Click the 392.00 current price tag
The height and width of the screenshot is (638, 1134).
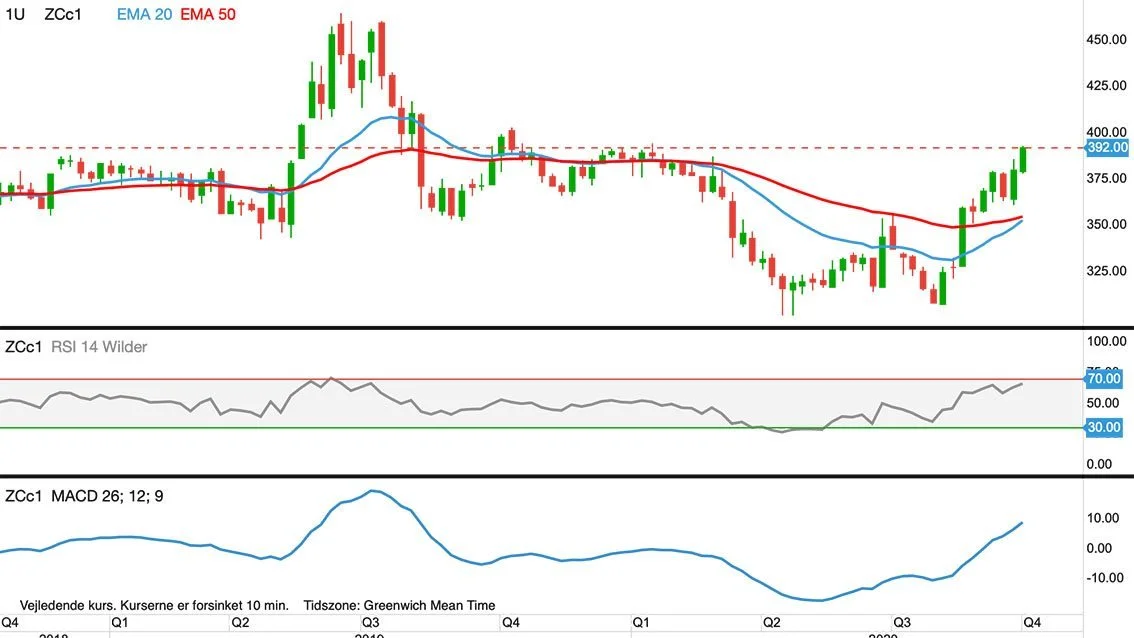(1107, 148)
